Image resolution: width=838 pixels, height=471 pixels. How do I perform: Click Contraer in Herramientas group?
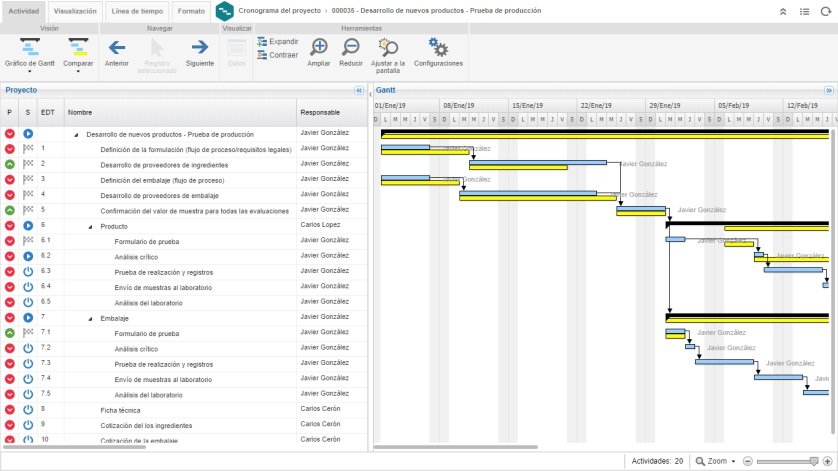tap(277, 55)
